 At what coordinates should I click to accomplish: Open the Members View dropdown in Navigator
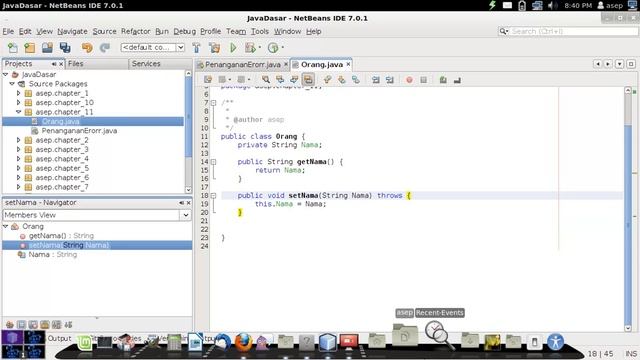(x=185, y=215)
